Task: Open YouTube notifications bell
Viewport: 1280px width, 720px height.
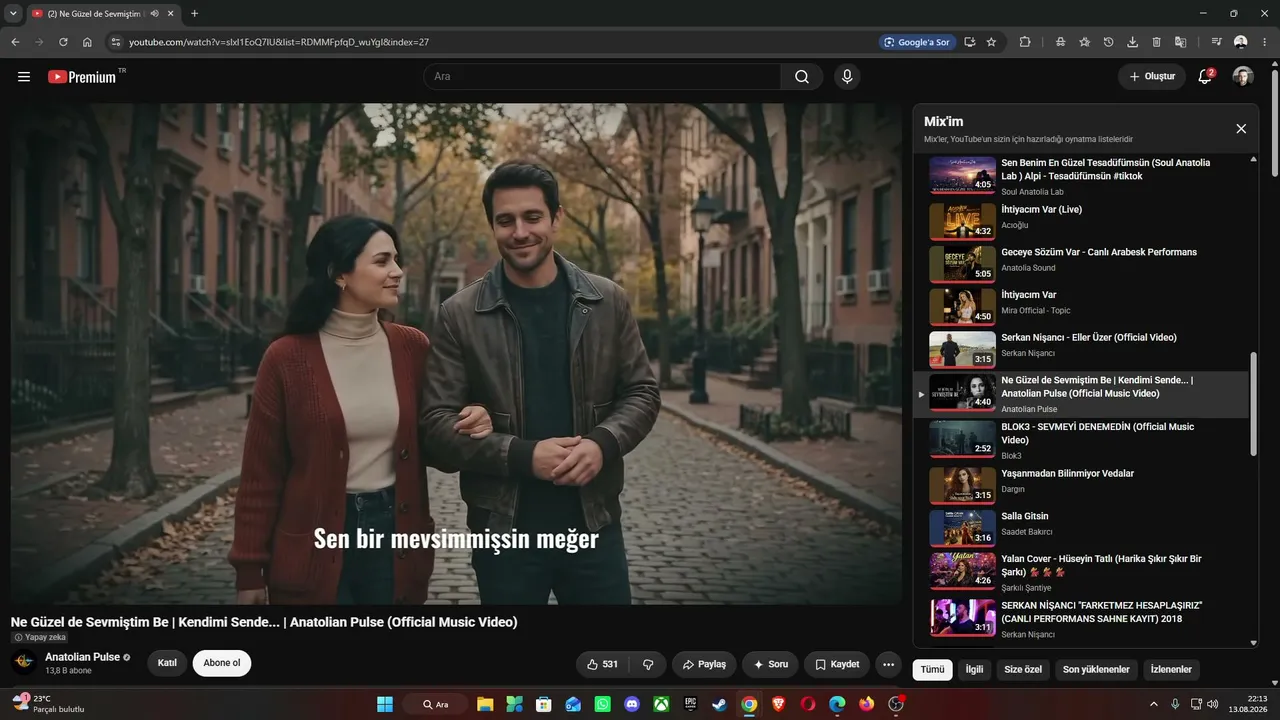Action: (x=1205, y=77)
